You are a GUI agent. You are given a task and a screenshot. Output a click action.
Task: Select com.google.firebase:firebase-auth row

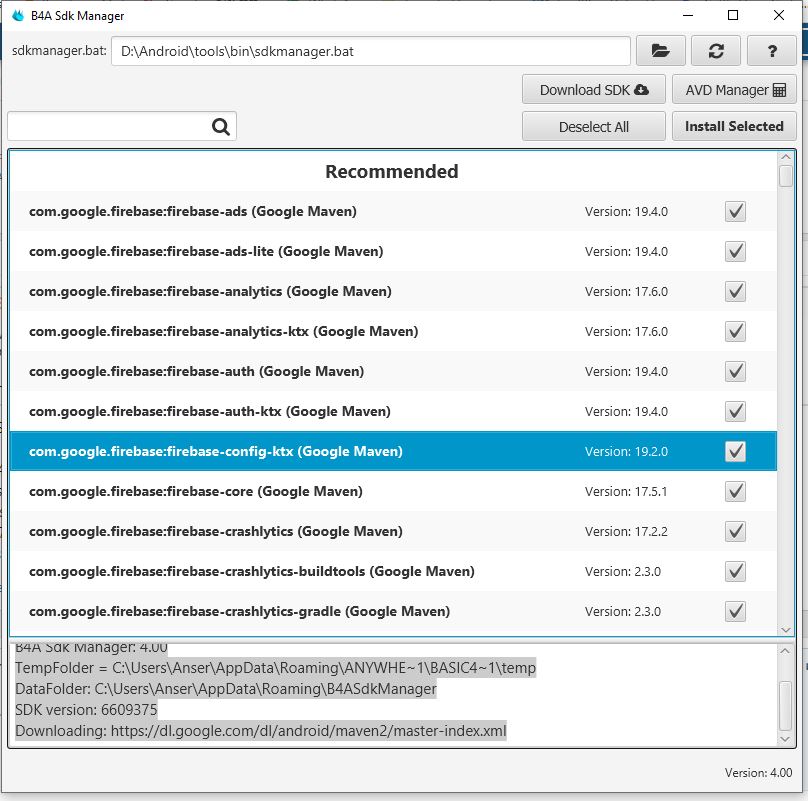click(393, 371)
